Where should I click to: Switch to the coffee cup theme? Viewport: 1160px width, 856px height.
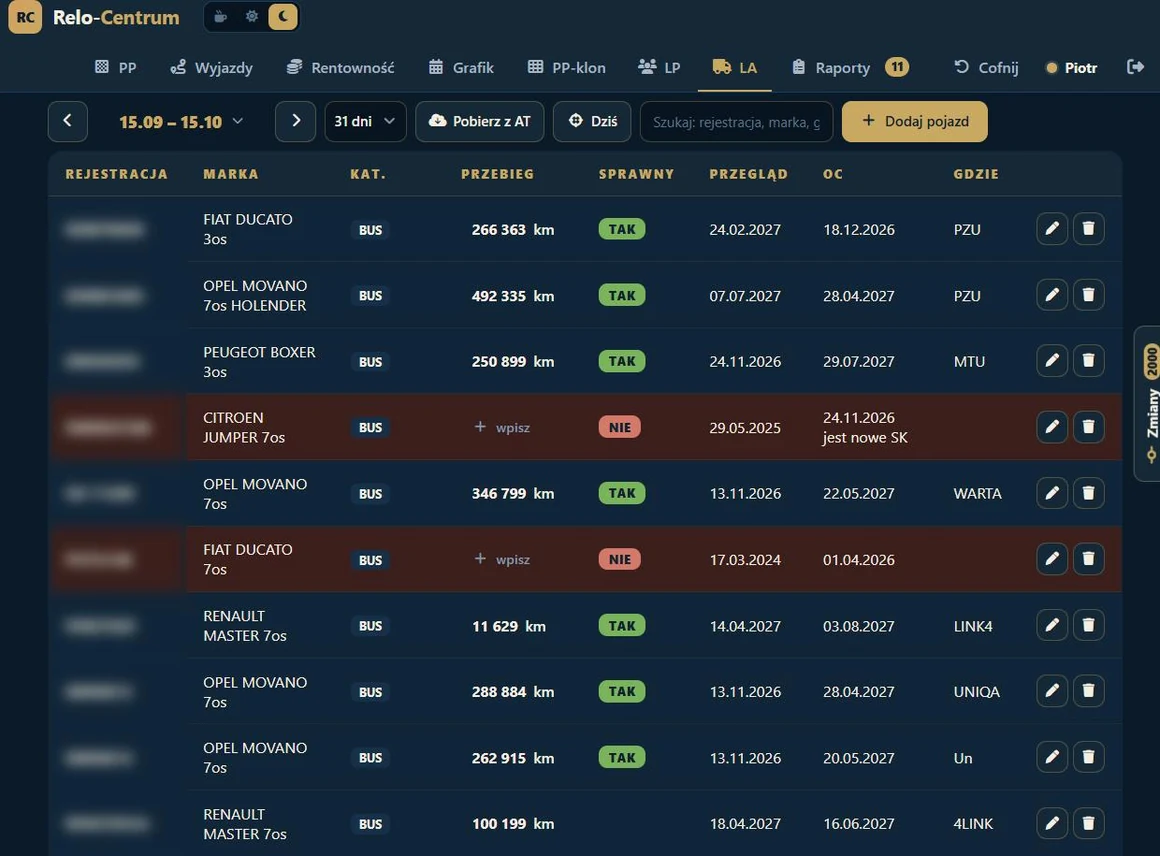220,16
